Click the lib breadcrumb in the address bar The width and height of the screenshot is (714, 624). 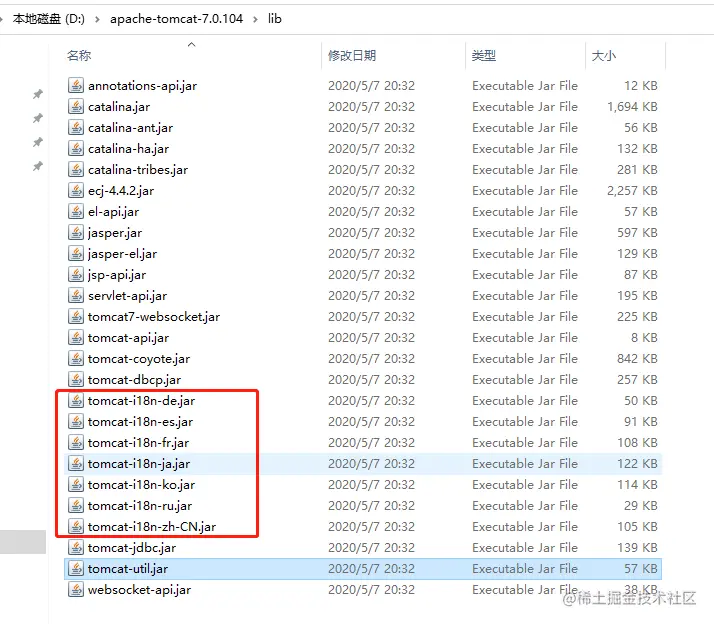(275, 19)
